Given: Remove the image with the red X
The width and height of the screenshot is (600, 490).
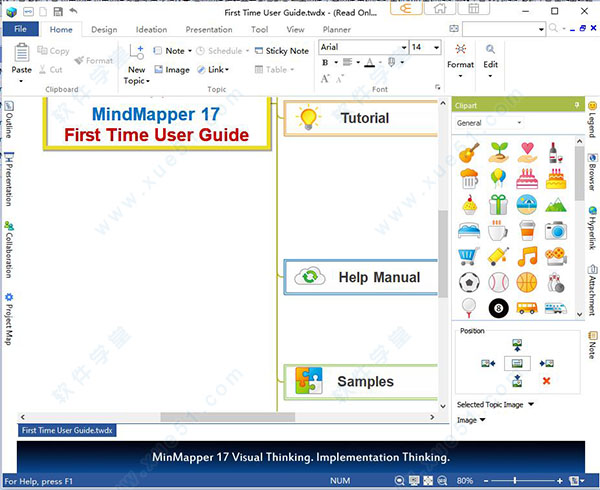Looking at the screenshot, I should (546, 381).
